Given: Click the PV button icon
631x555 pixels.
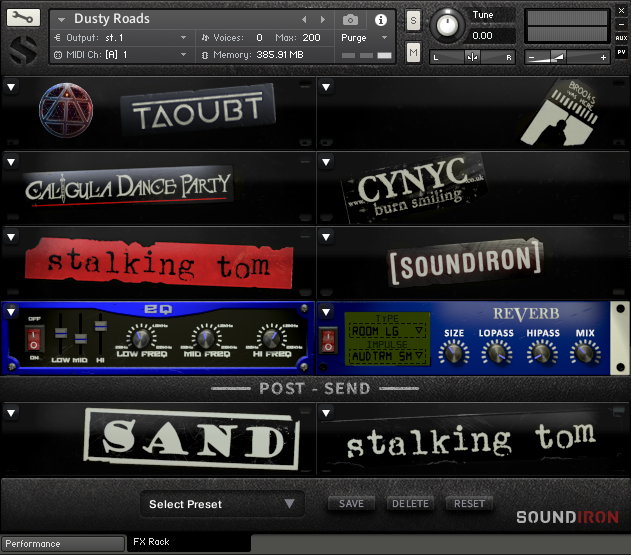Looking at the screenshot, I should [621, 51].
